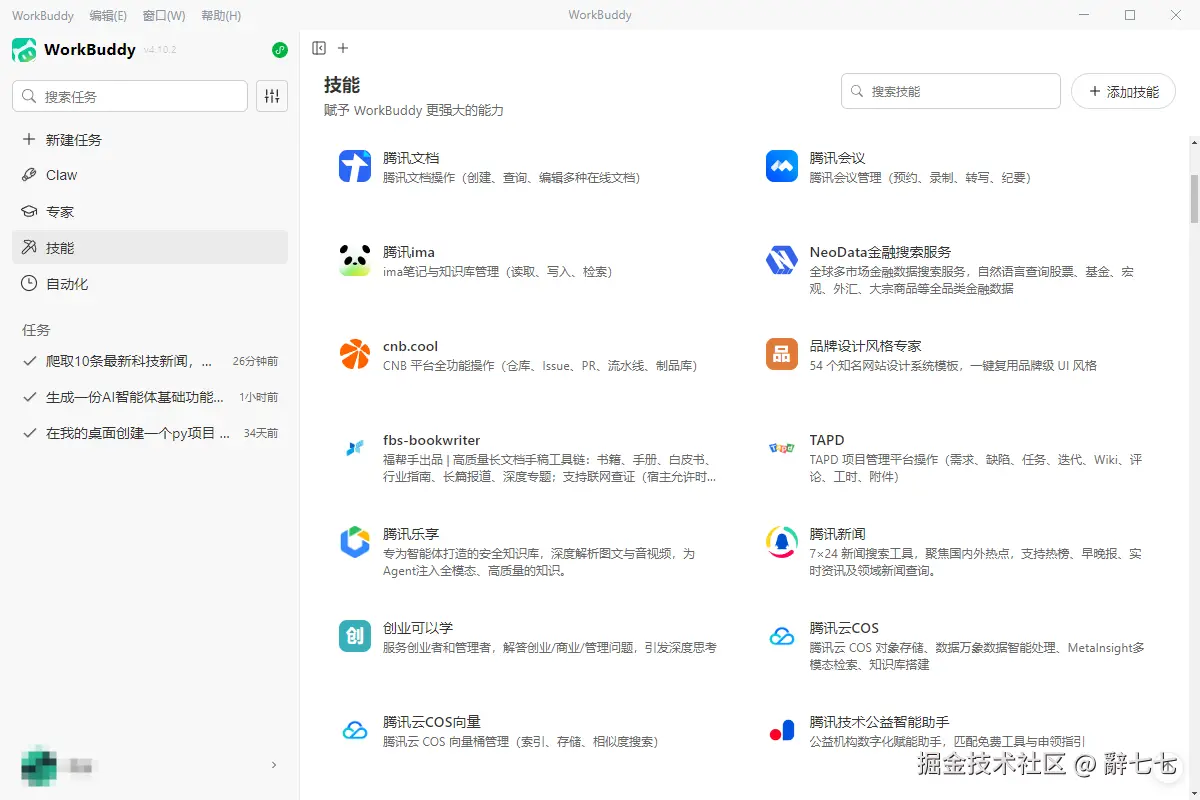Go to 技能 in sidebar

click(150, 248)
